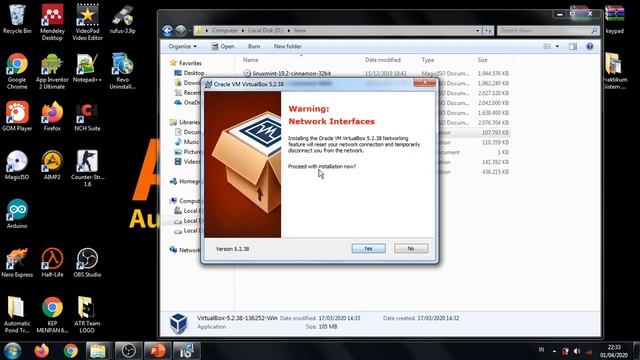Image resolution: width=640 pixels, height=360 pixels.
Task: Launch Counter-Strike 1.6 shortcut
Action: tap(87, 169)
